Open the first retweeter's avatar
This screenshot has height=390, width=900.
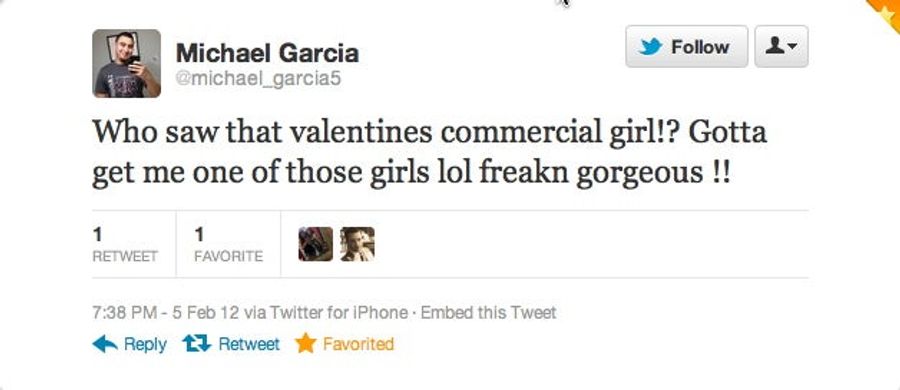tap(316, 244)
